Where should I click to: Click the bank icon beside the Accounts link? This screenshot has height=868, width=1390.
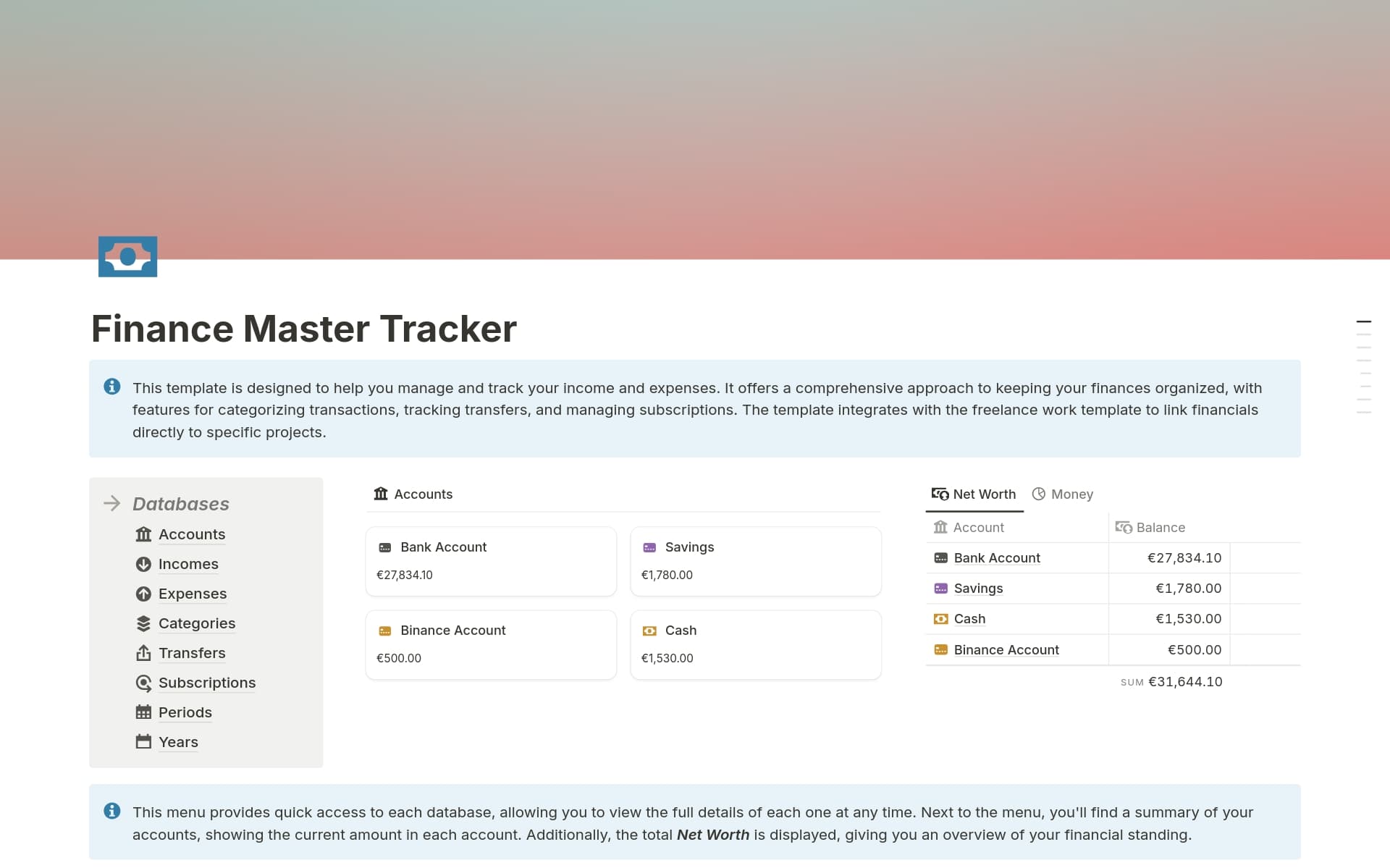pos(143,534)
